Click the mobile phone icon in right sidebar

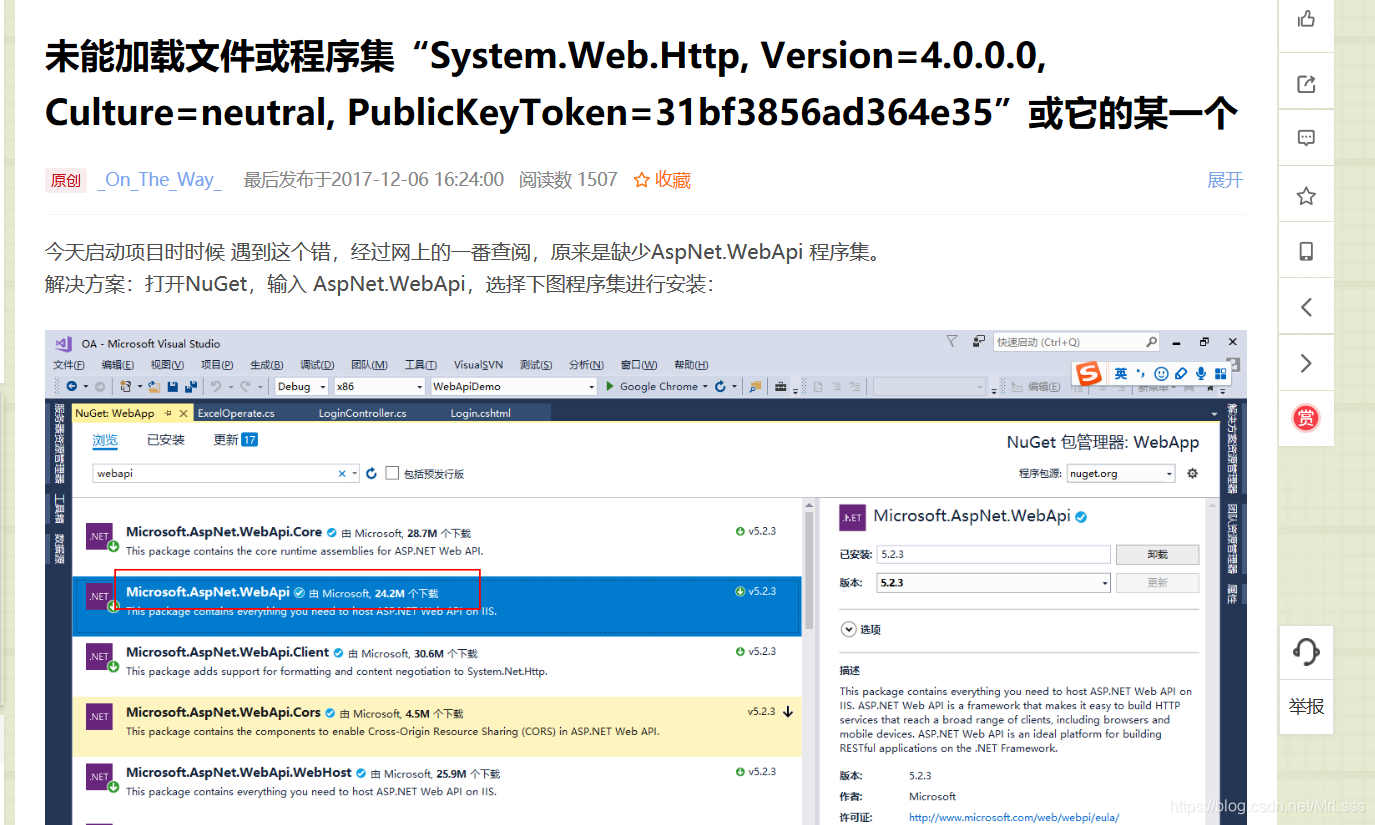click(x=1306, y=251)
